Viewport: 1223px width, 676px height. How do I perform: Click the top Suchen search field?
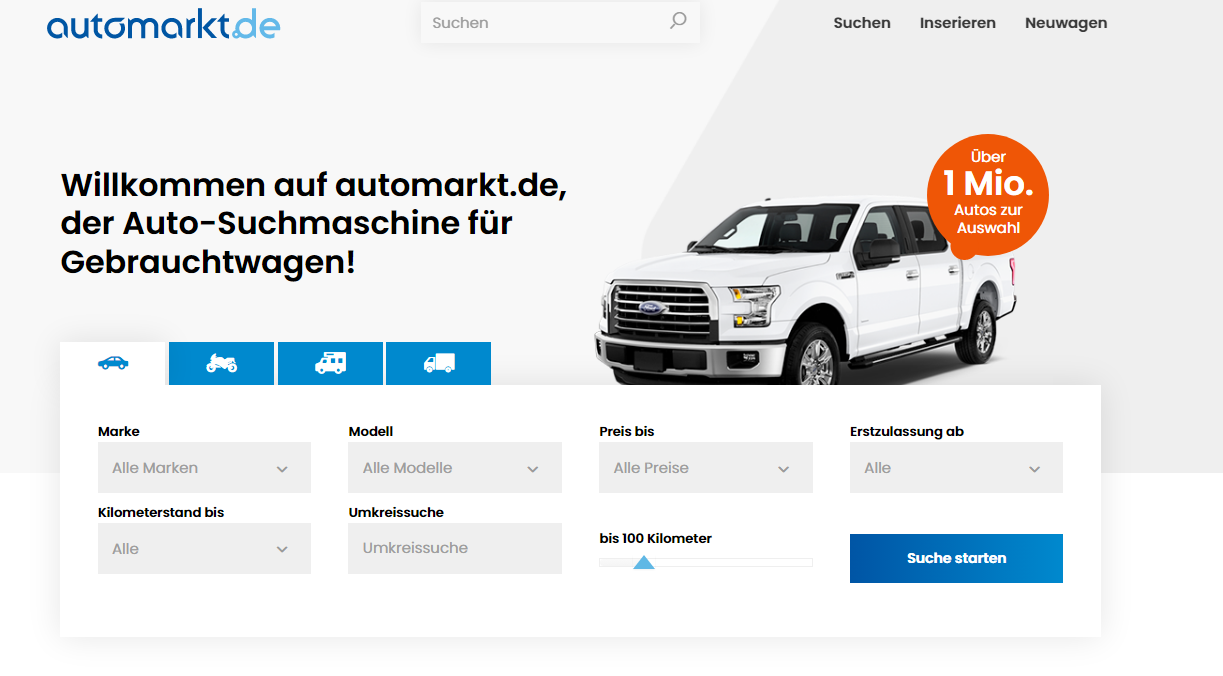[545, 22]
